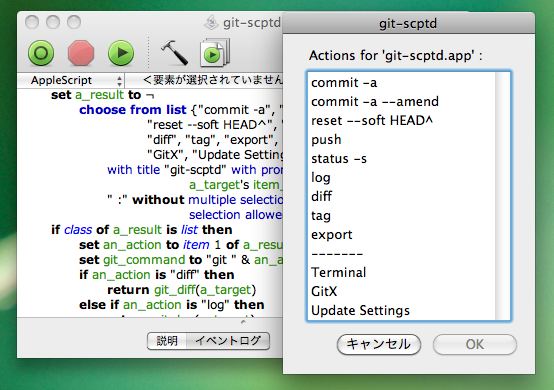This screenshot has width=554, height=390.
Task: Compile the script with the hammer icon
Action: click(174, 52)
